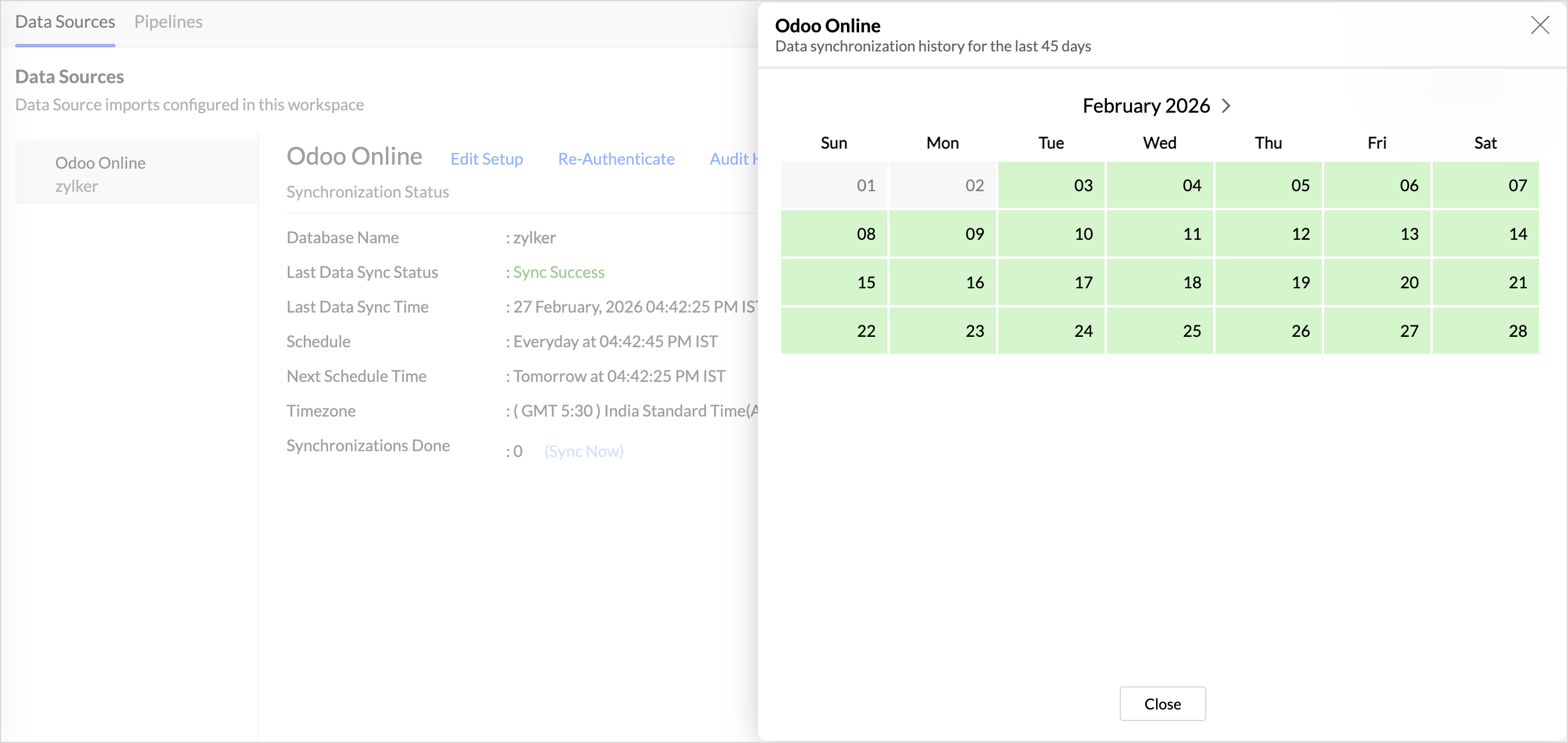Open the Audit History link

(x=733, y=159)
